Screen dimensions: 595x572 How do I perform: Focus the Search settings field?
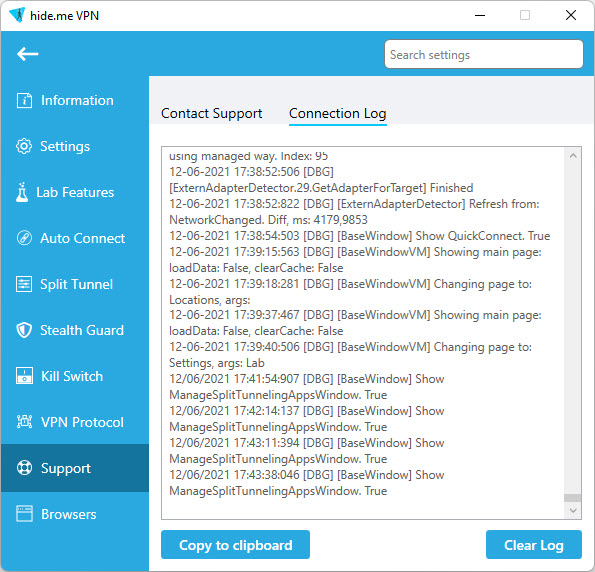click(484, 54)
